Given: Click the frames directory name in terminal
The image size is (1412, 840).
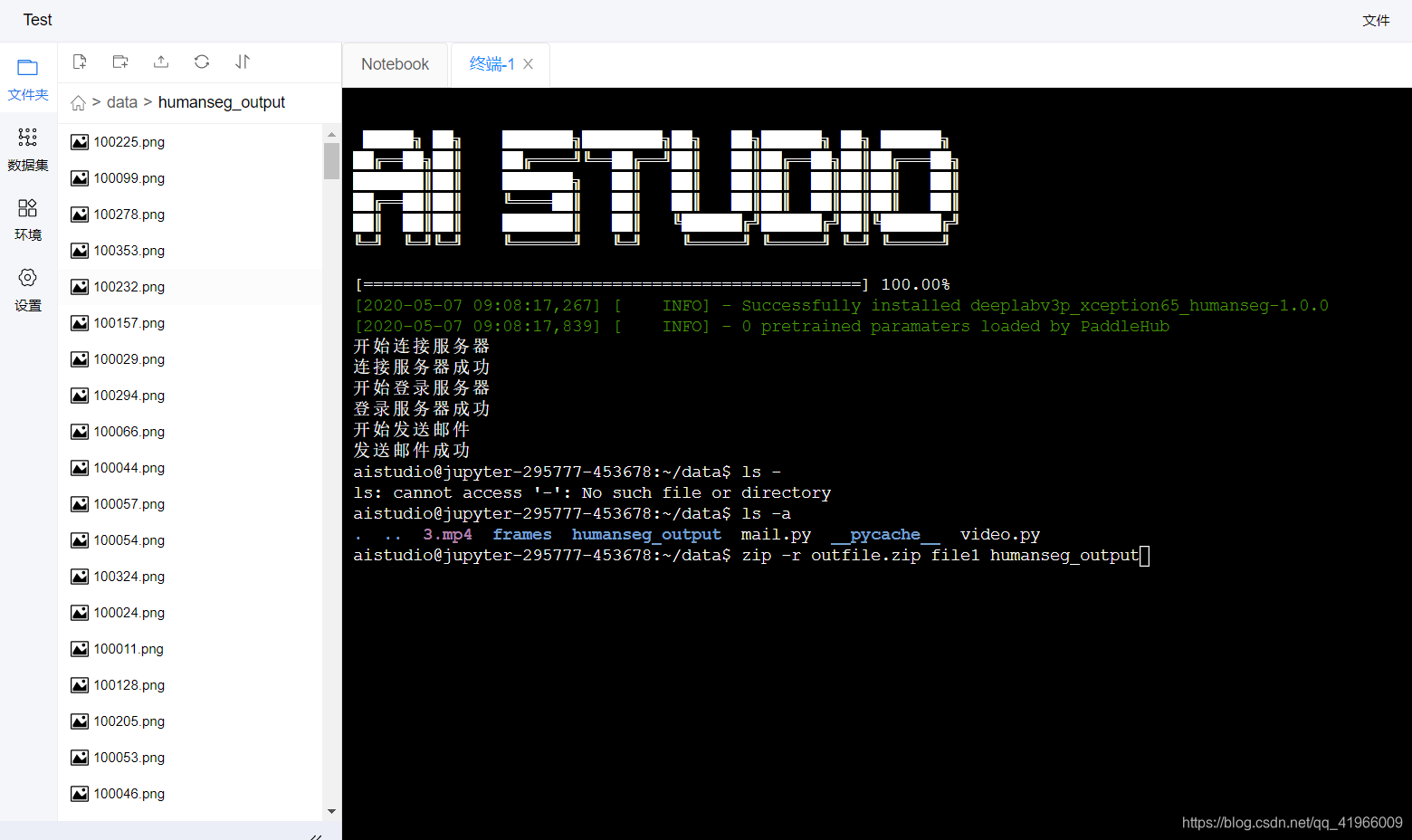Looking at the screenshot, I should click(x=522, y=535).
